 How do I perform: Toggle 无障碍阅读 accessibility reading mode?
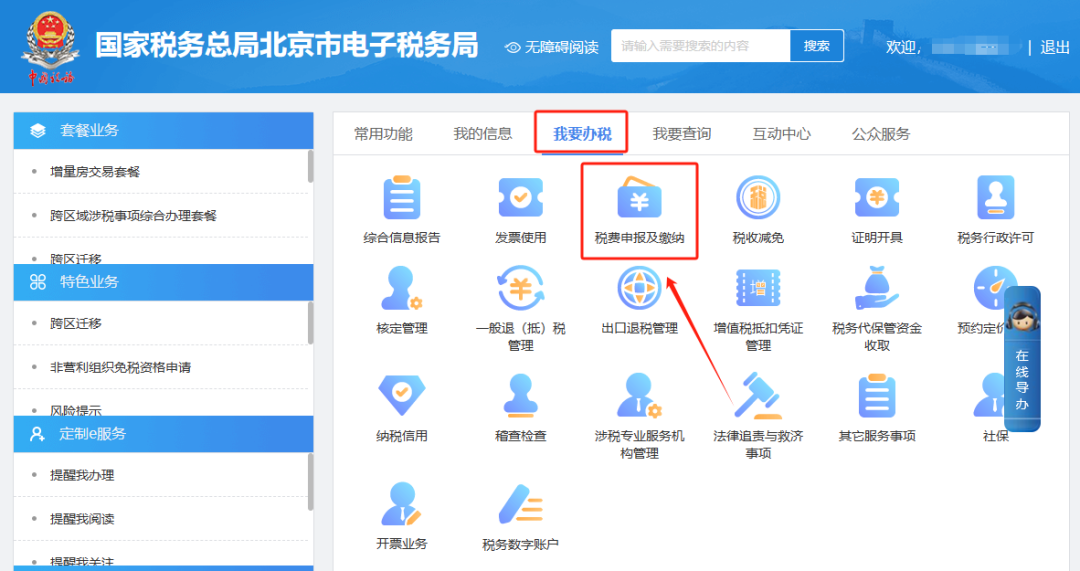pos(551,47)
